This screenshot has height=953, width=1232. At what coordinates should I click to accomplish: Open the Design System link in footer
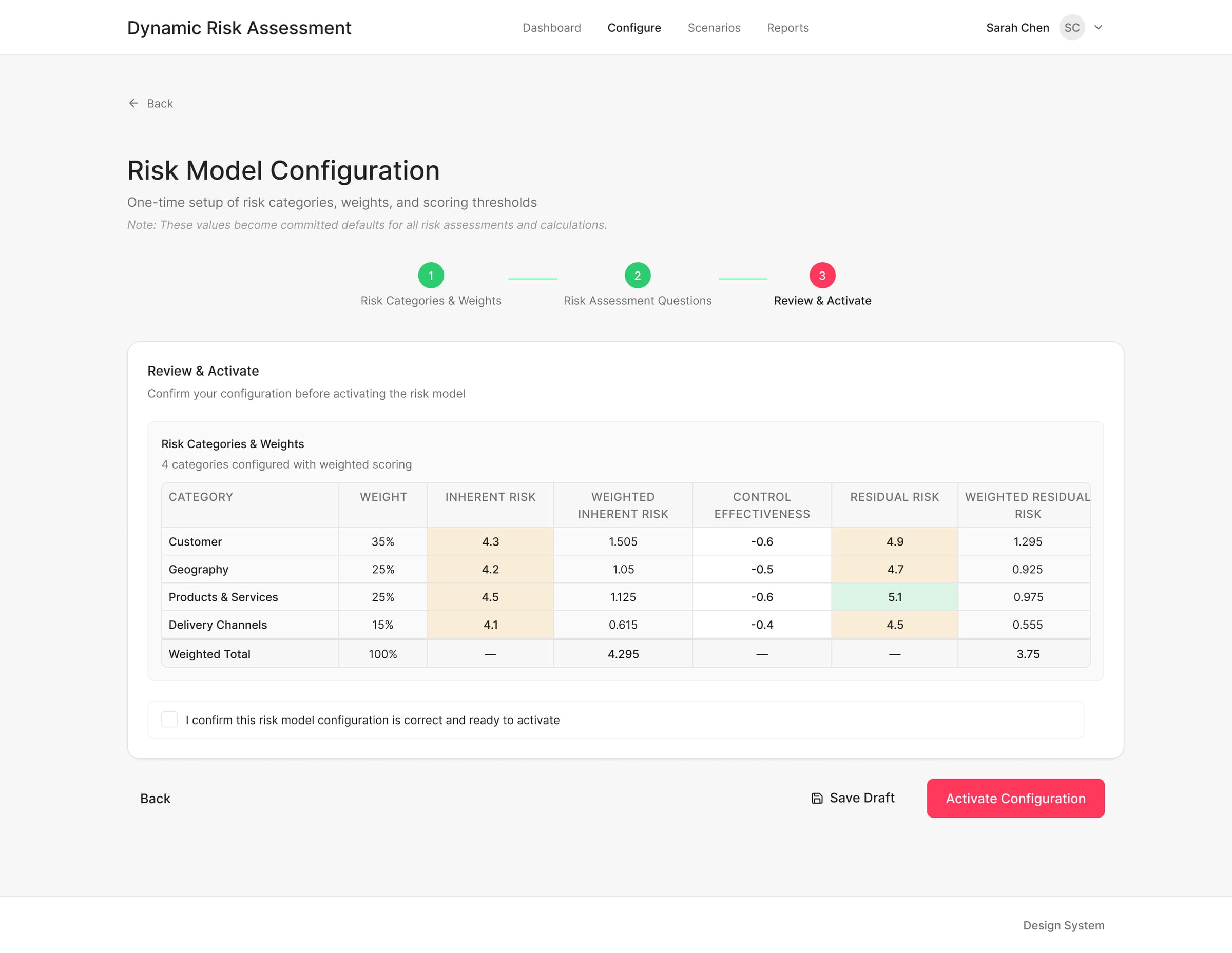[x=1063, y=925]
